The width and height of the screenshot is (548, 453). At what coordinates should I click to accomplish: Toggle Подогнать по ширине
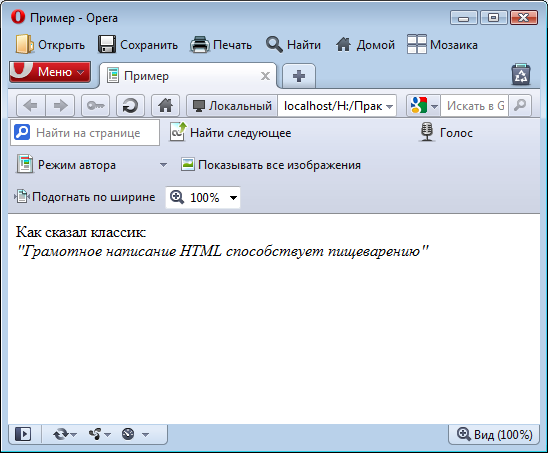point(85,197)
